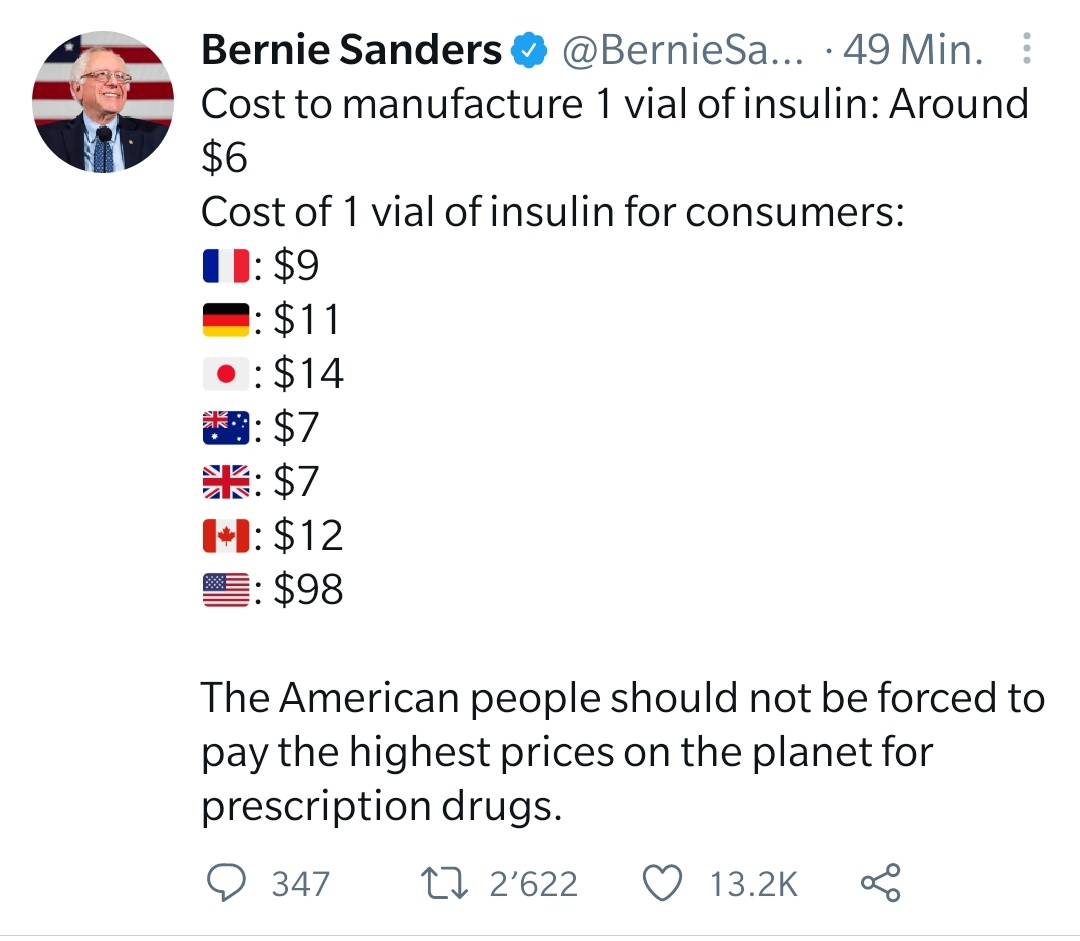Click the share icon
Viewport: 1080px width, 941px height.
click(880, 882)
